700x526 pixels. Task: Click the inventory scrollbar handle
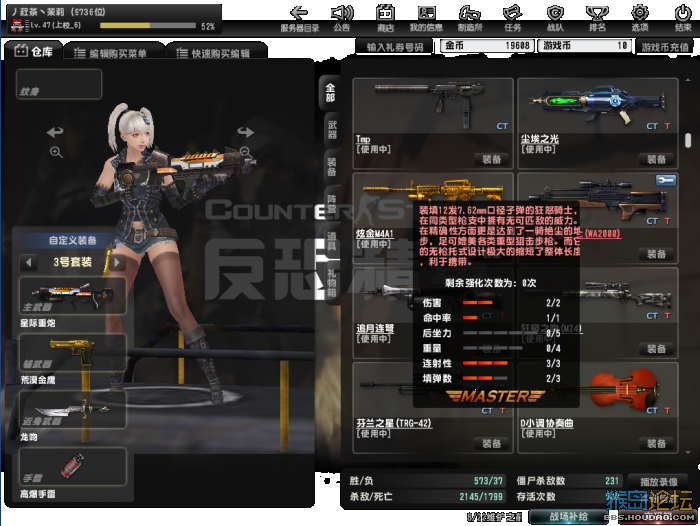[688, 140]
